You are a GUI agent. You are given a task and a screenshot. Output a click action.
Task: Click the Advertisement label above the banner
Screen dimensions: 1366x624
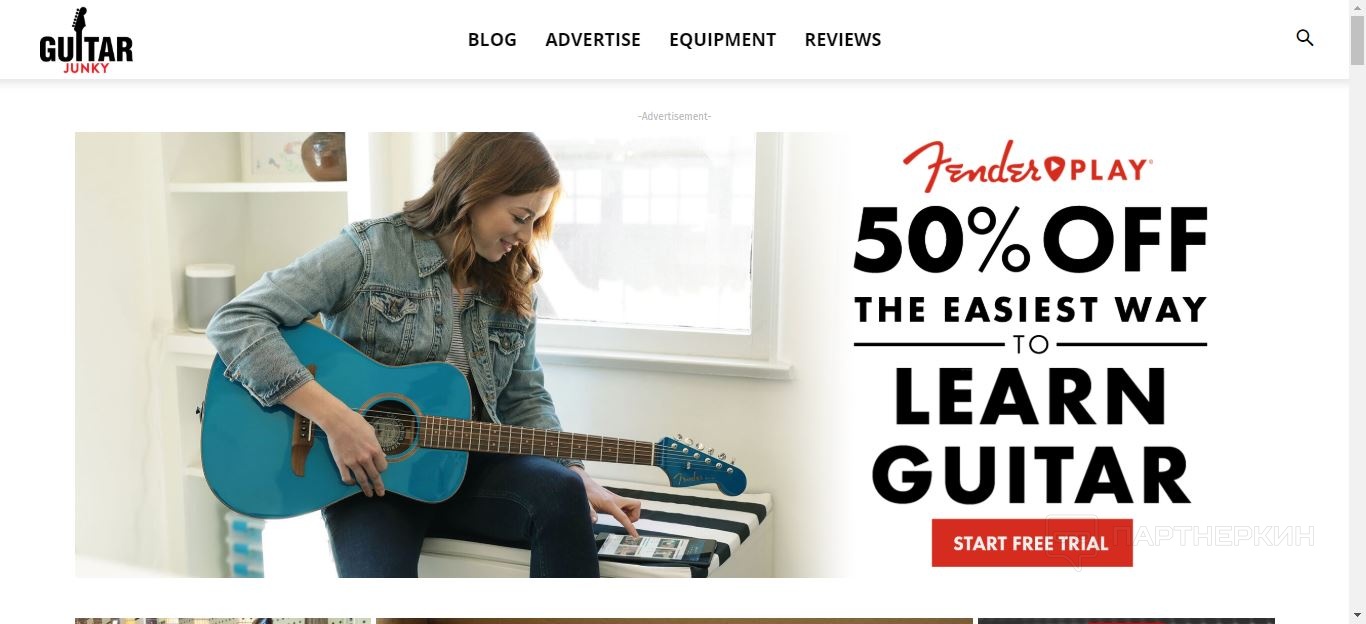[674, 117]
